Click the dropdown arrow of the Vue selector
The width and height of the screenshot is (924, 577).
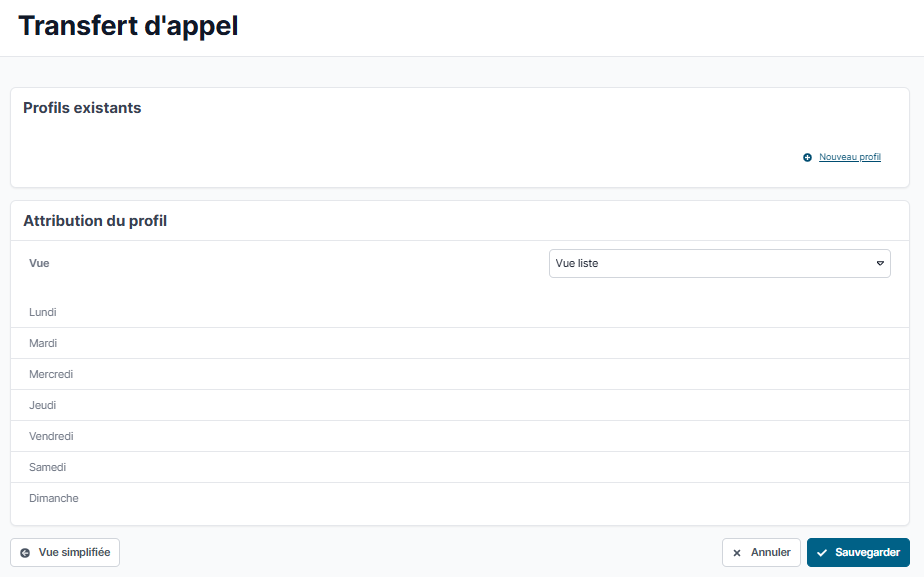click(x=880, y=264)
